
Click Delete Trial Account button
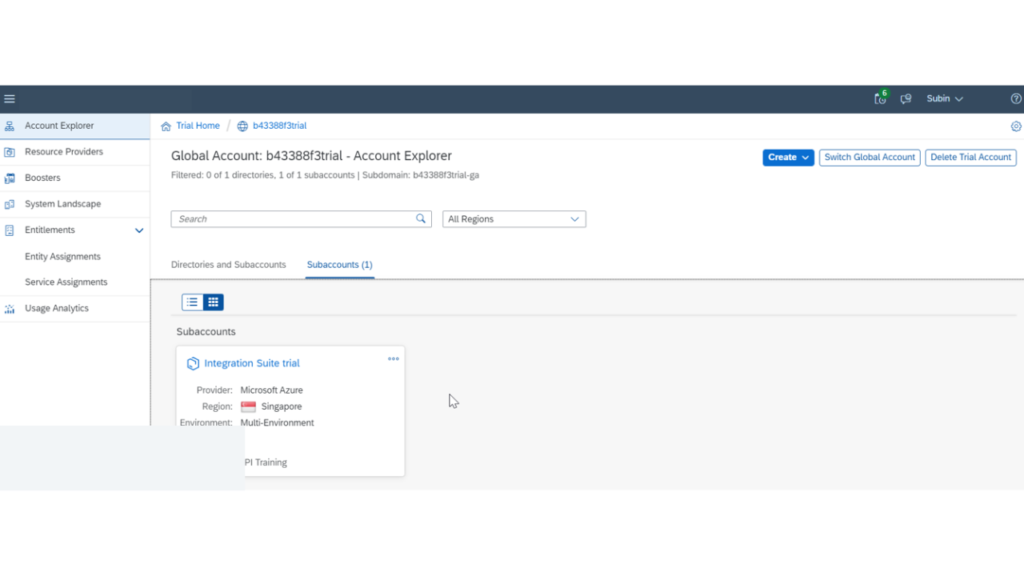click(x=970, y=157)
